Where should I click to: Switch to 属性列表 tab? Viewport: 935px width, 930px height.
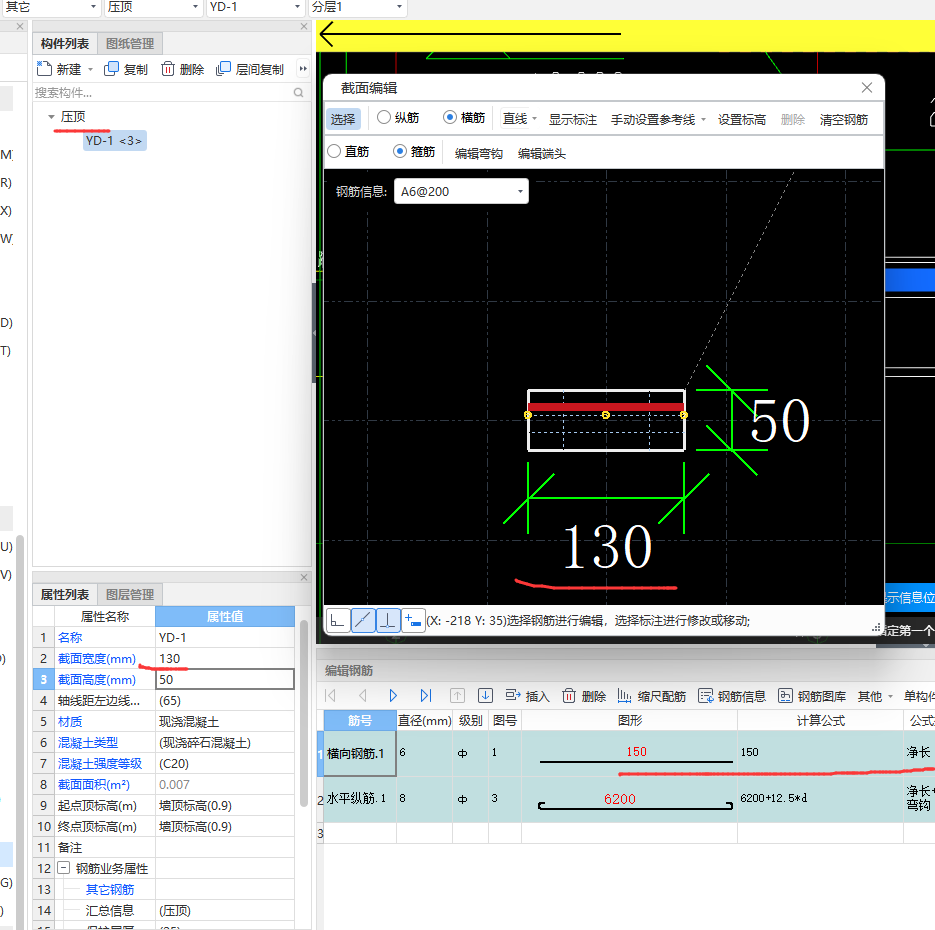pos(64,594)
